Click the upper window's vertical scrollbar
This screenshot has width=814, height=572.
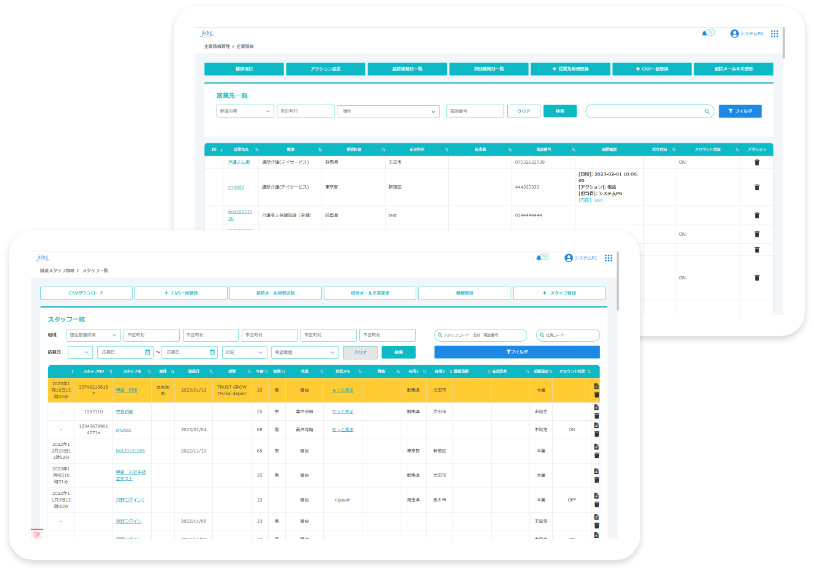tap(783, 45)
